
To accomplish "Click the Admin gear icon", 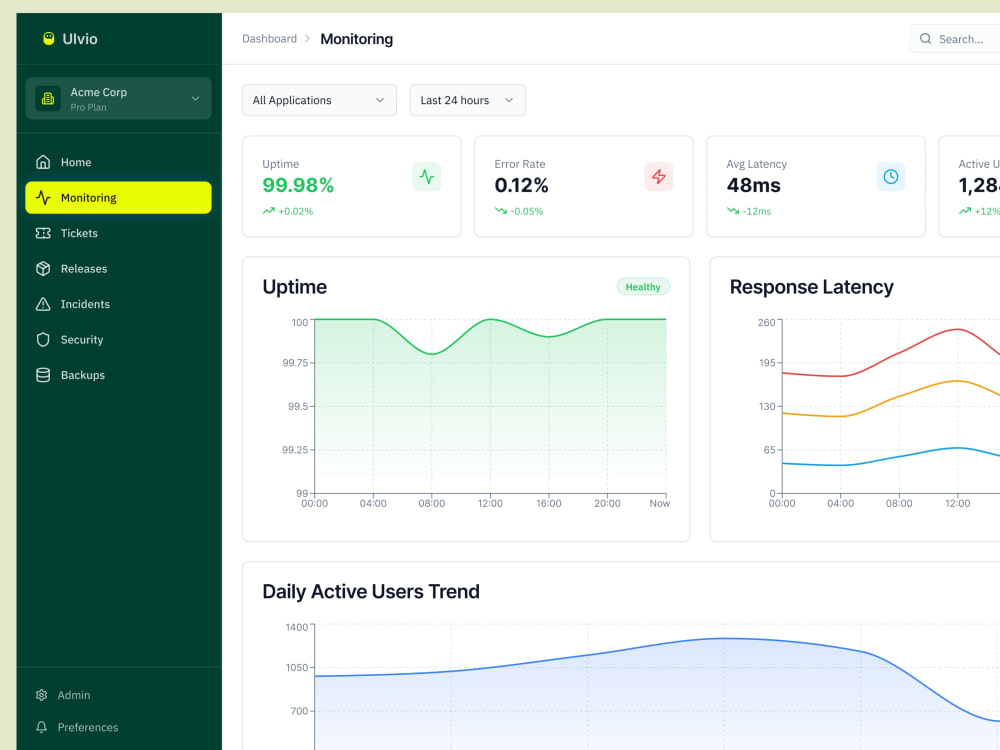I will coord(41,695).
